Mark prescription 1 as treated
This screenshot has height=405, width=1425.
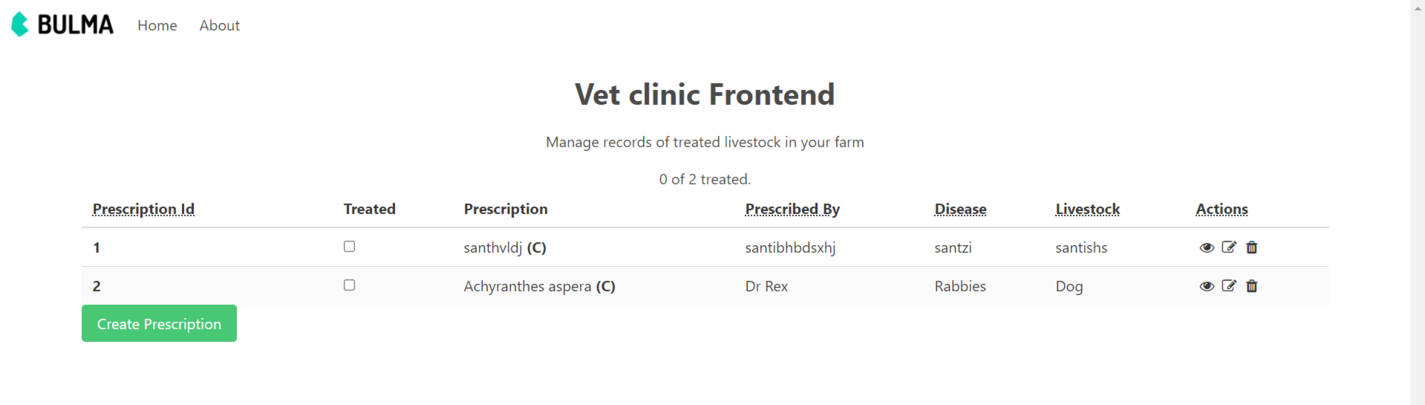349,246
